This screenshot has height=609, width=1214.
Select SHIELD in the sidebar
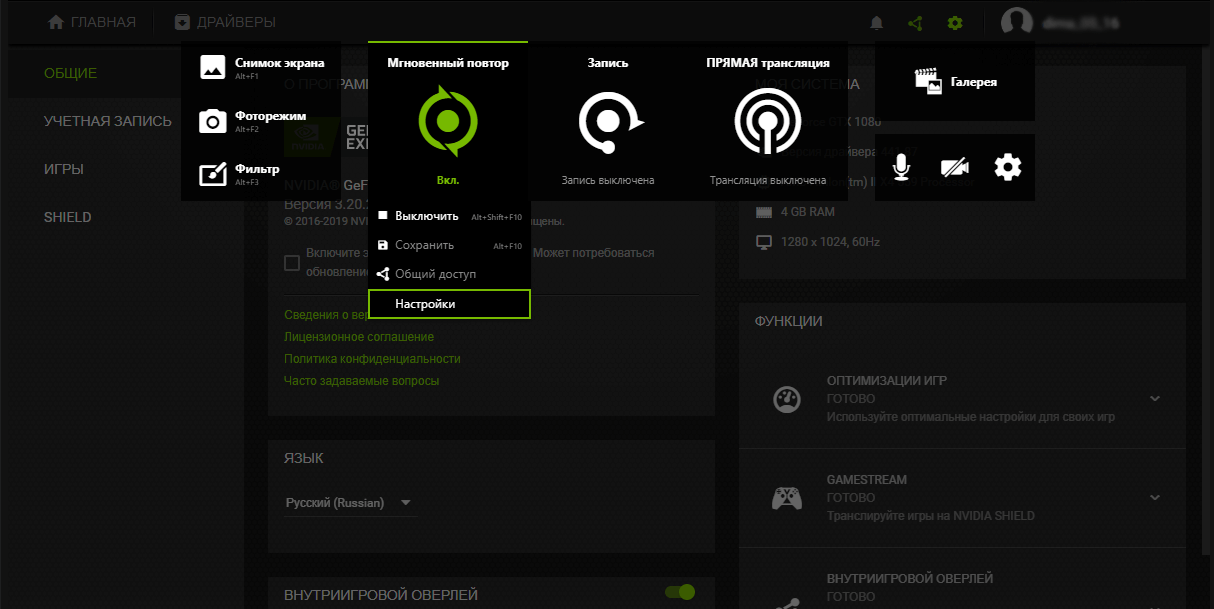tap(68, 217)
